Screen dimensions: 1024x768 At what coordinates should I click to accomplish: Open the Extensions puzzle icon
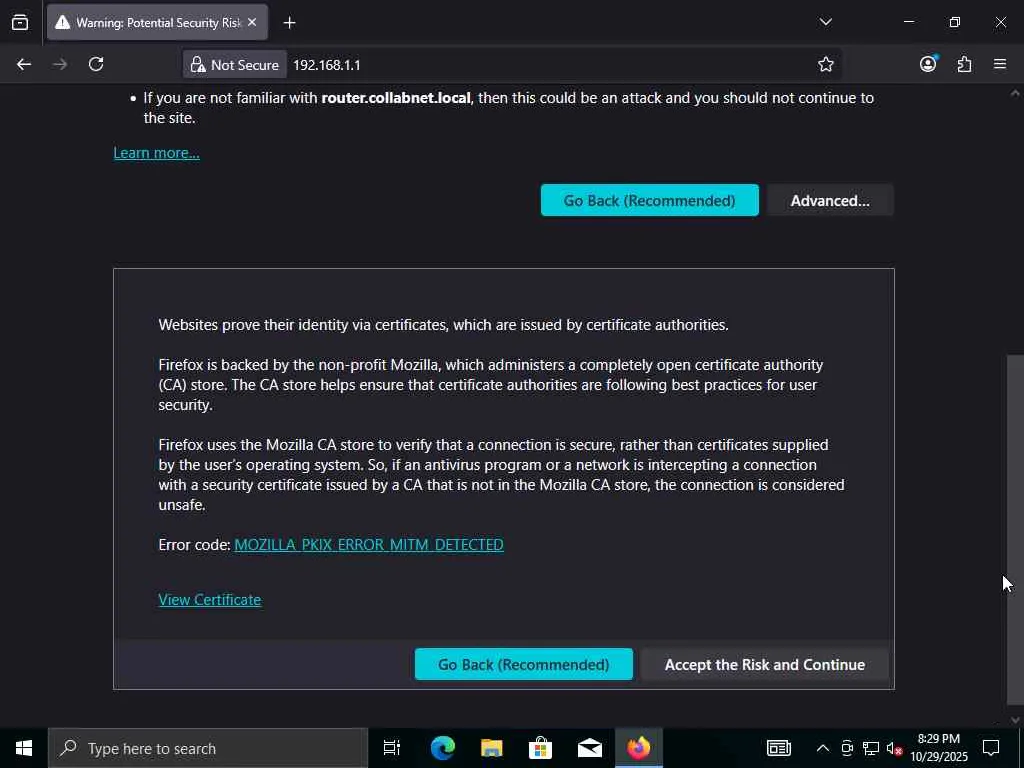[964, 64]
